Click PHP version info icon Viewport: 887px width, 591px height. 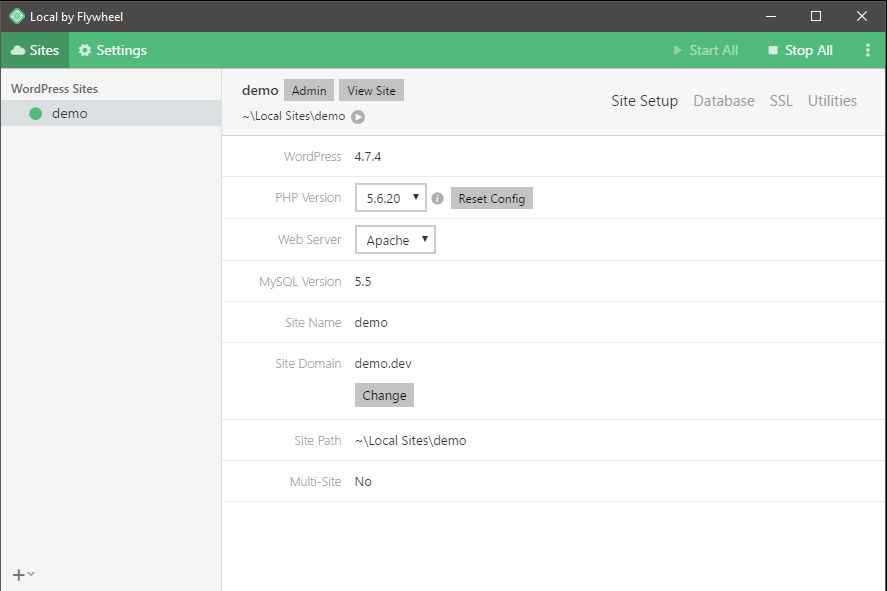coord(437,199)
